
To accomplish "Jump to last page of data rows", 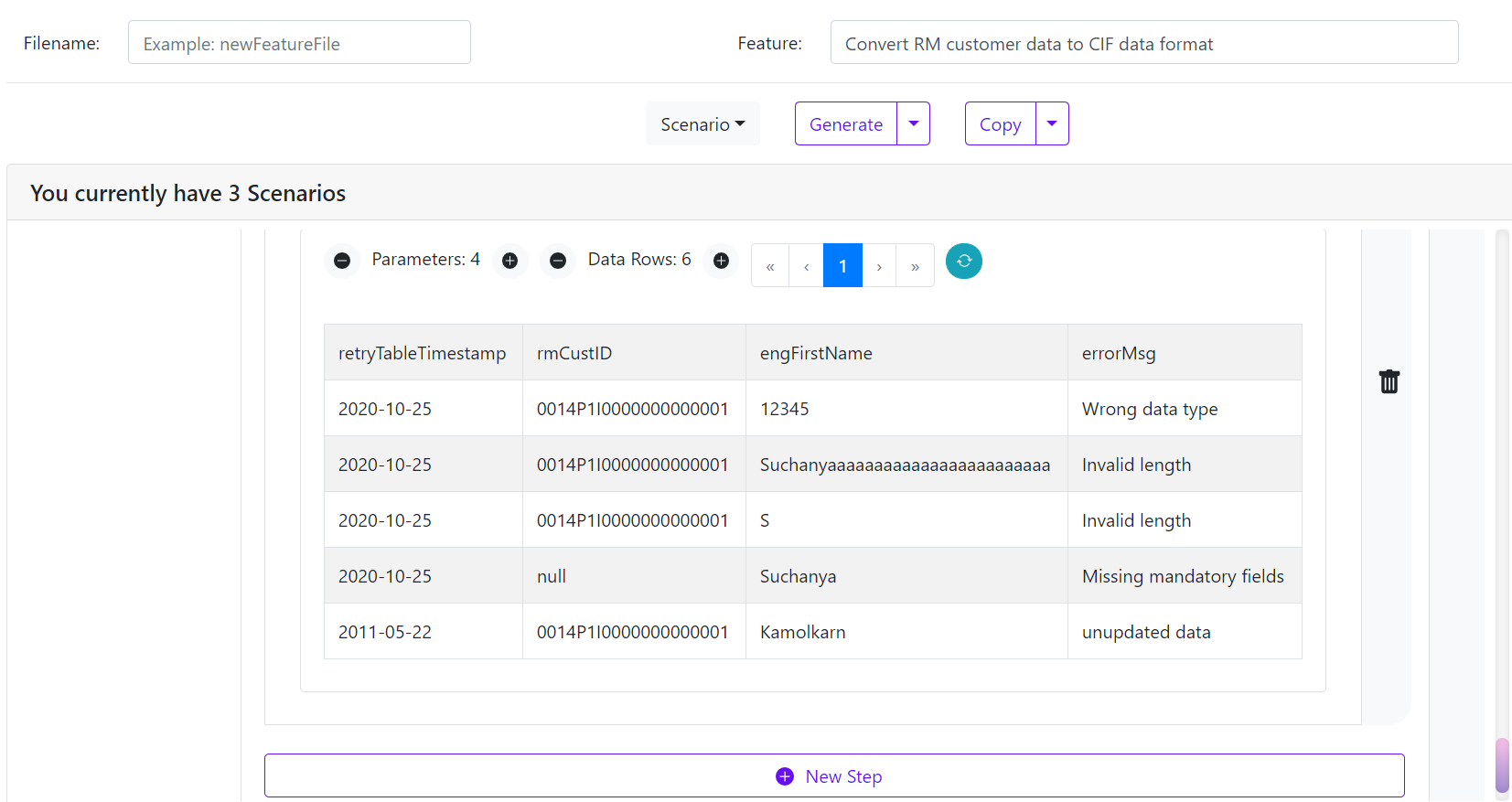I will [x=915, y=266].
